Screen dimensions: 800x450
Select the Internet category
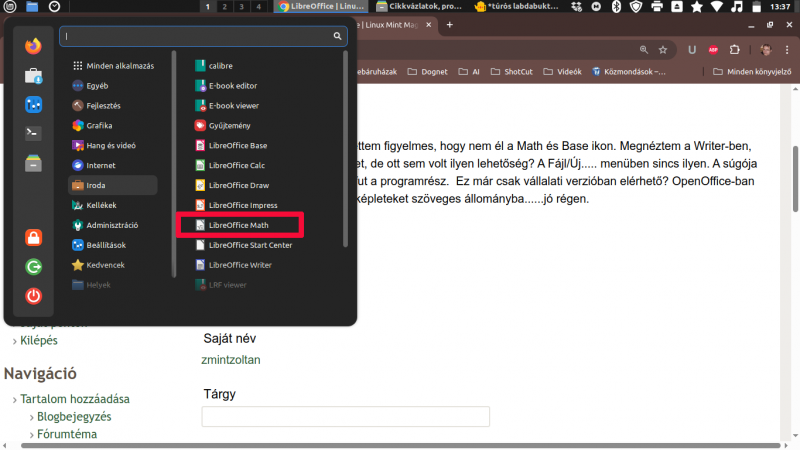[113, 165]
